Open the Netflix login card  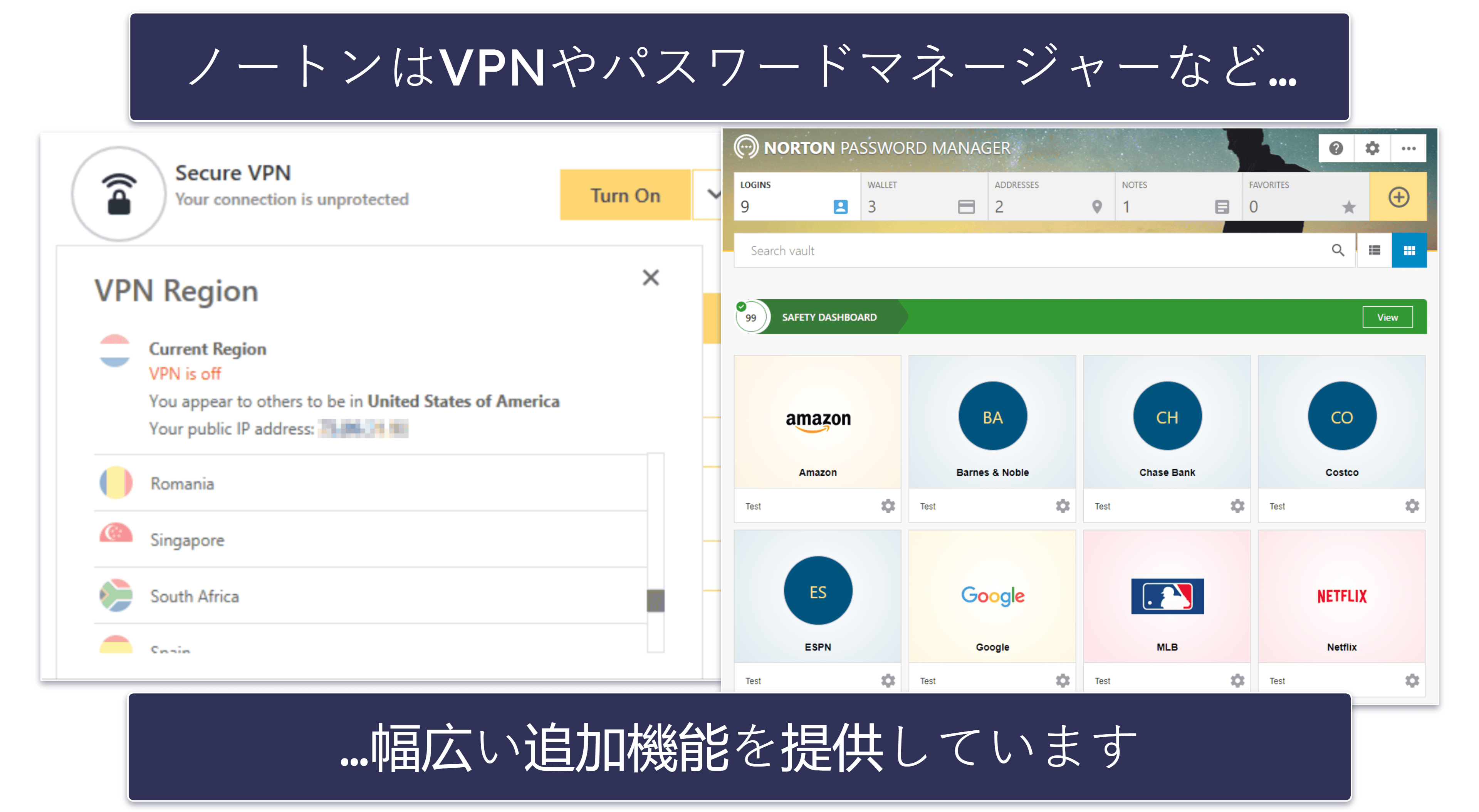pos(1342,597)
